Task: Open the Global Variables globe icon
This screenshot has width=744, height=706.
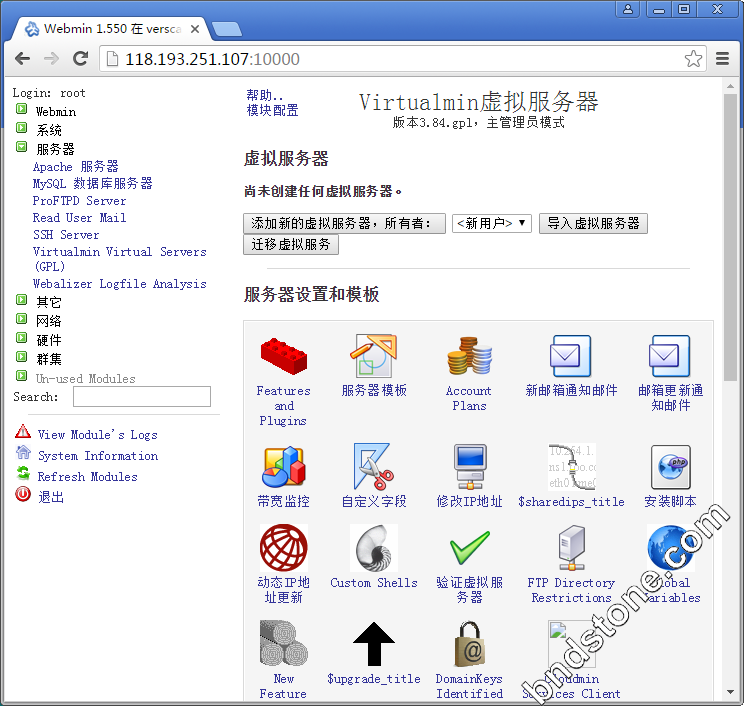Action: 670,548
